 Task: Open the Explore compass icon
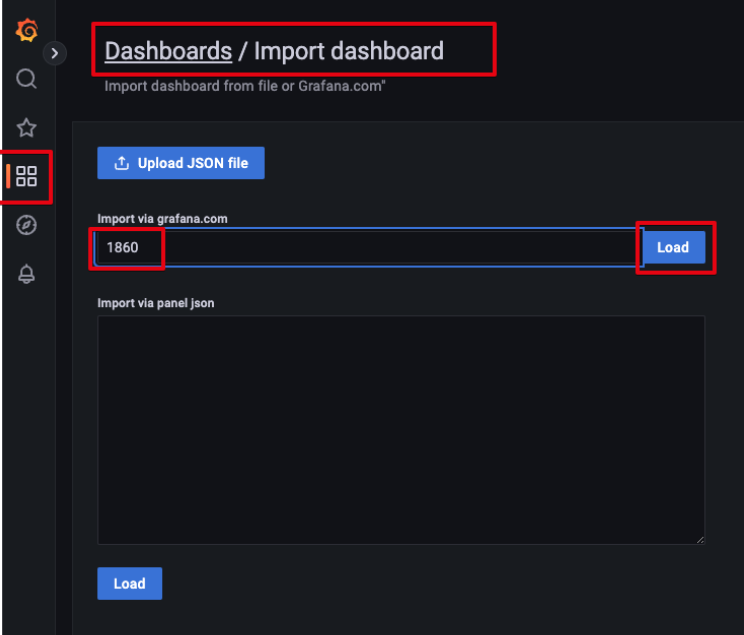click(x=27, y=225)
